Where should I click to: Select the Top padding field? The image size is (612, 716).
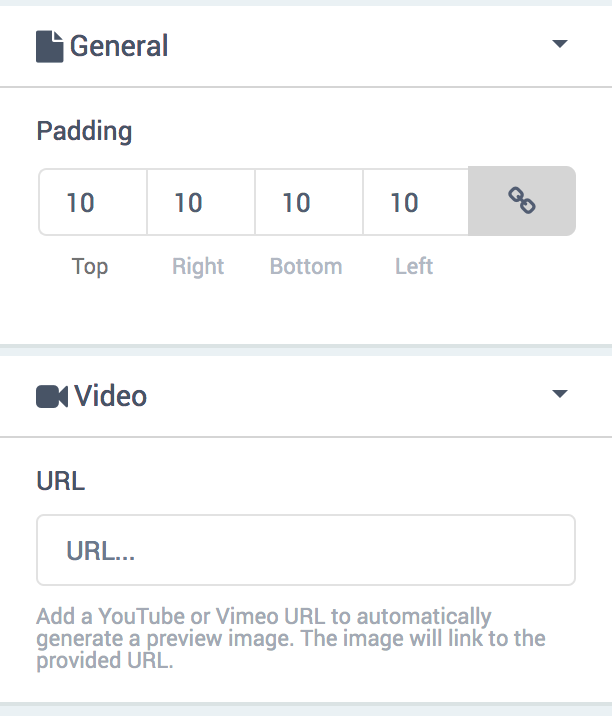point(93,202)
